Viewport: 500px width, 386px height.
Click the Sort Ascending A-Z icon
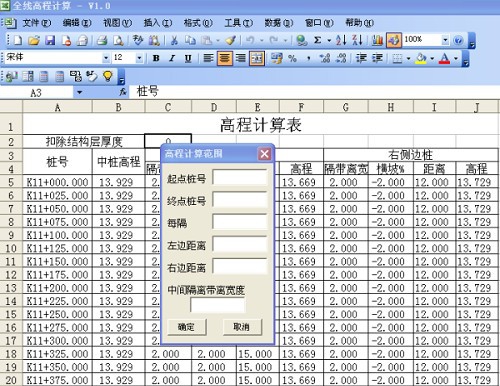click(x=341, y=40)
